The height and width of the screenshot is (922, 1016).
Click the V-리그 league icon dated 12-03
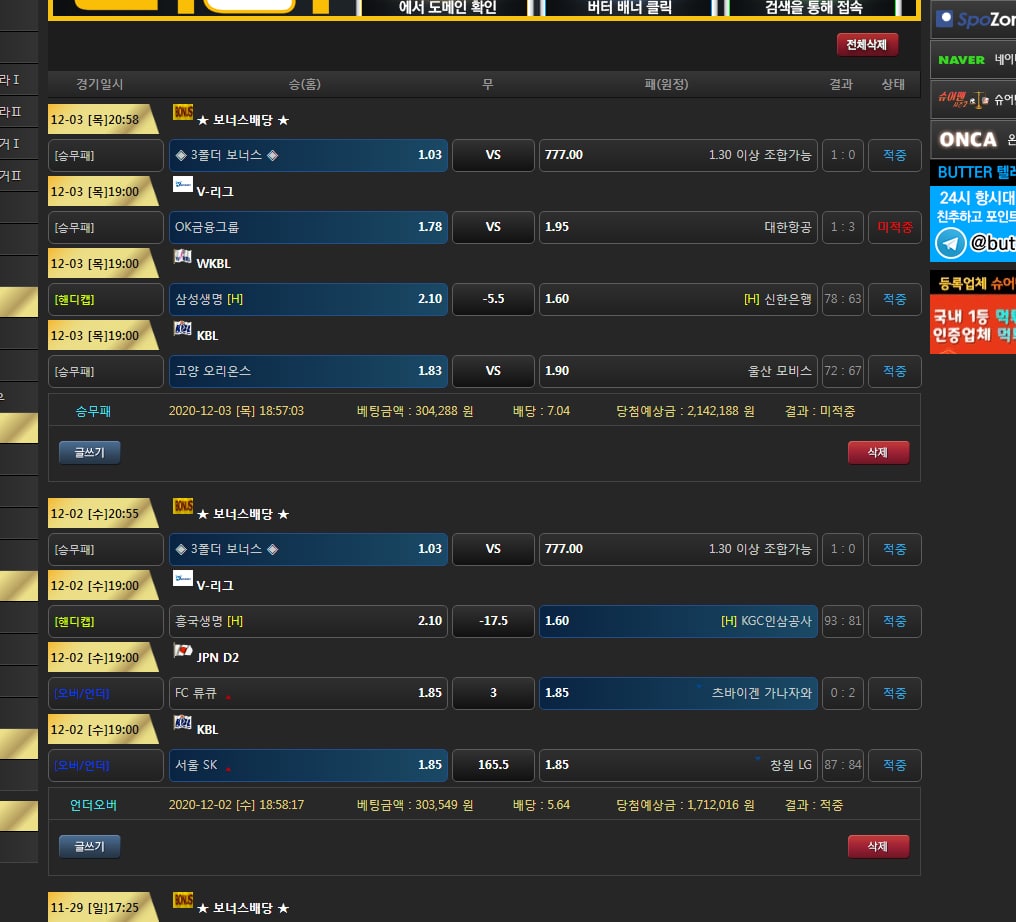(x=183, y=184)
